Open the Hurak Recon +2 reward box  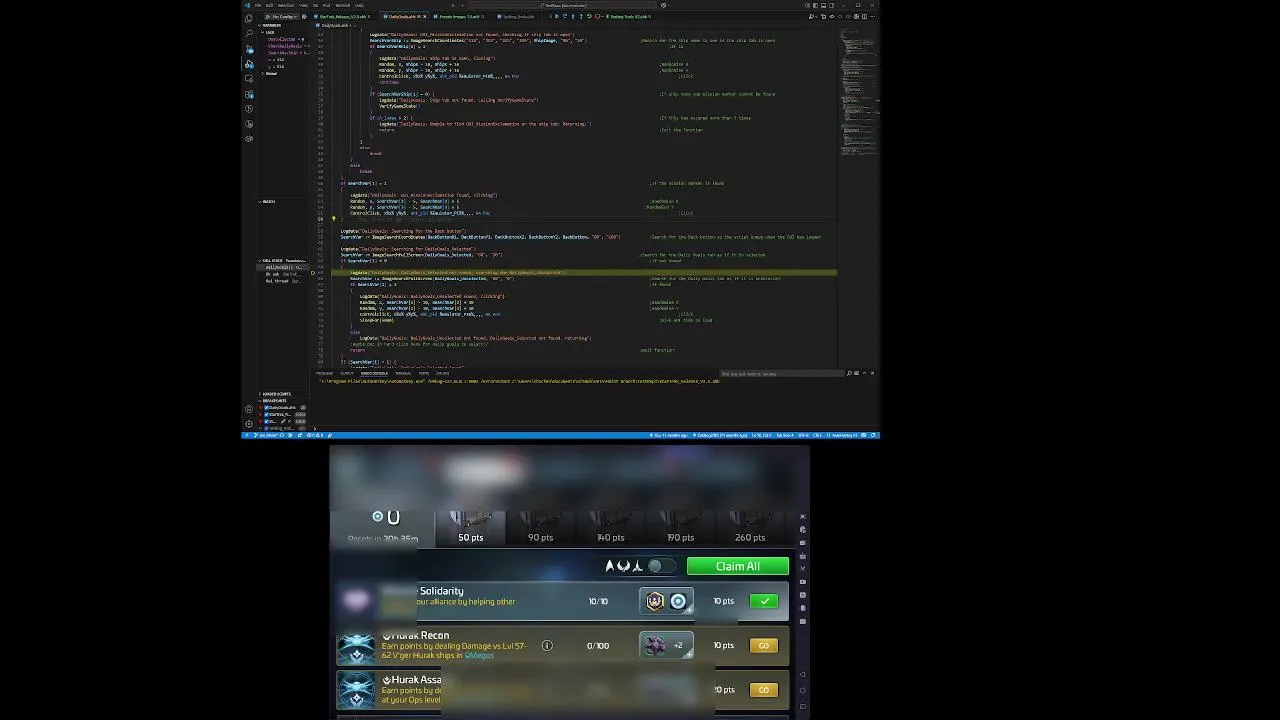(666, 645)
